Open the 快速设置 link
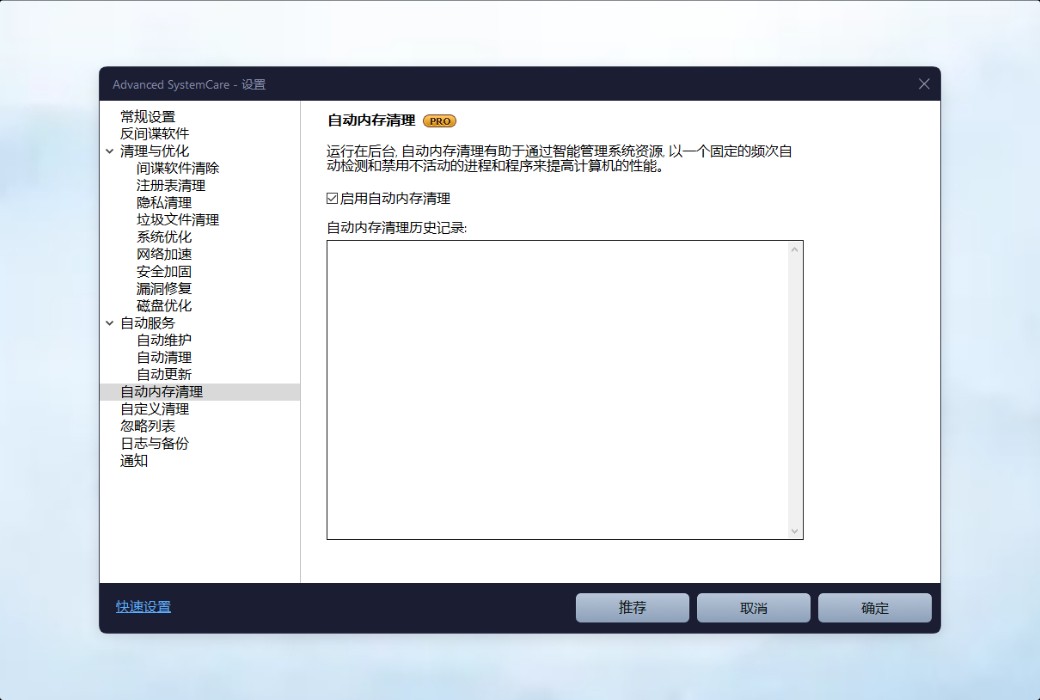1040x700 pixels. pyautogui.click(x=143, y=607)
